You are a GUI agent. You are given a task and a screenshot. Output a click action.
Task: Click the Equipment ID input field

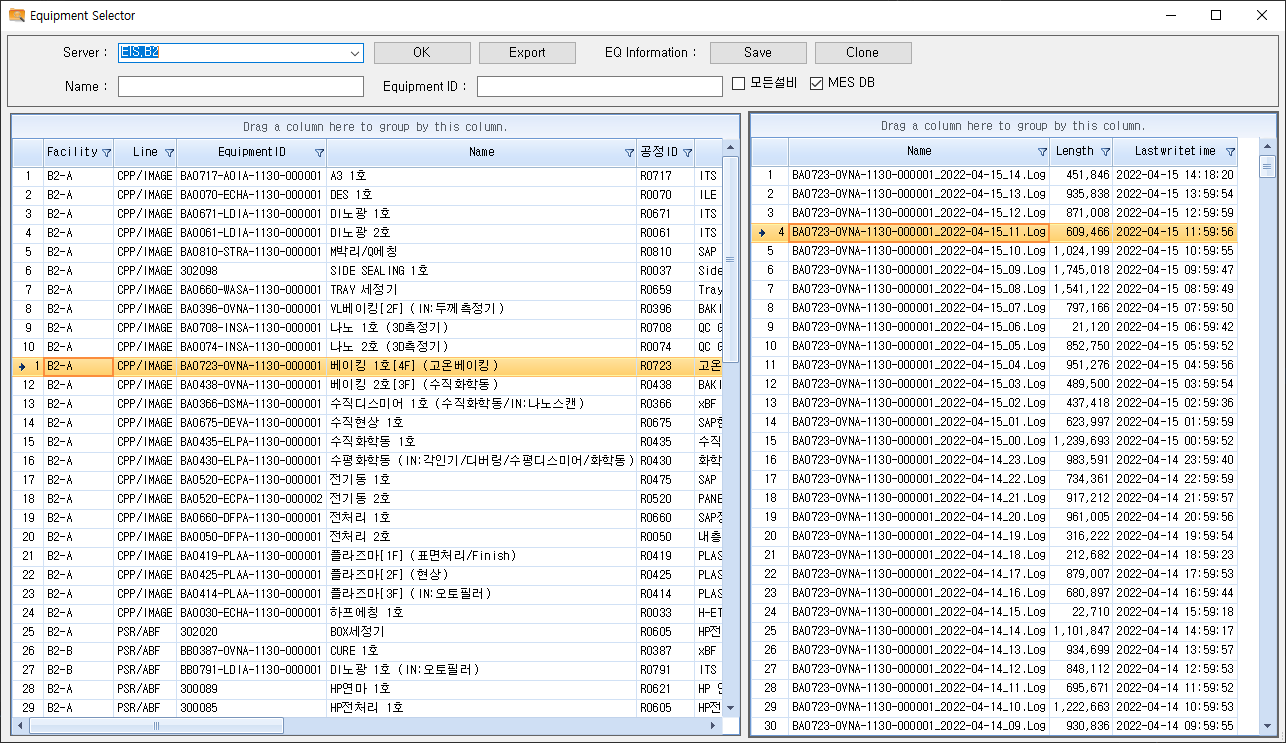pos(599,87)
